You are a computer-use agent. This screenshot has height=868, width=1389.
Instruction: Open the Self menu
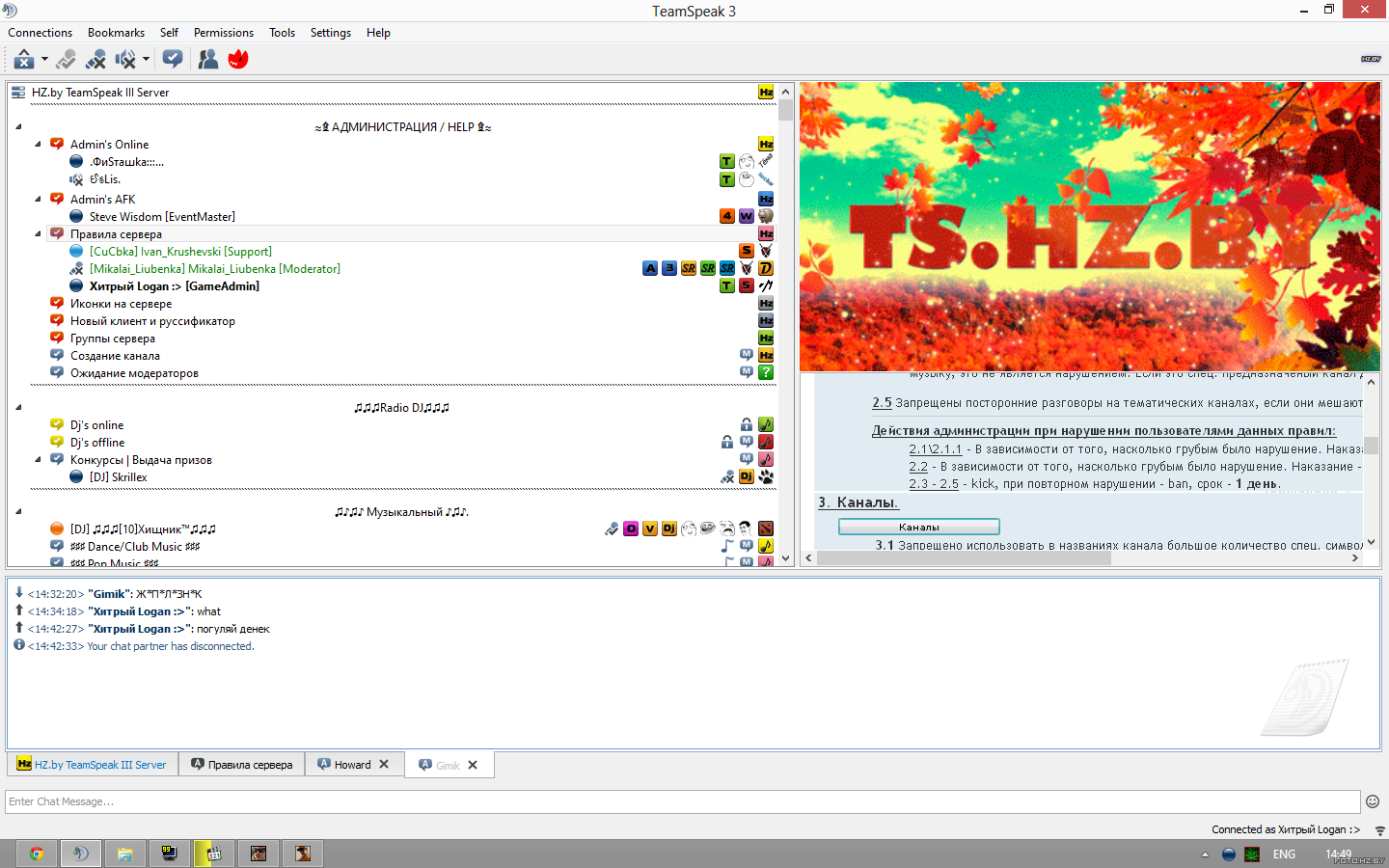click(x=169, y=33)
